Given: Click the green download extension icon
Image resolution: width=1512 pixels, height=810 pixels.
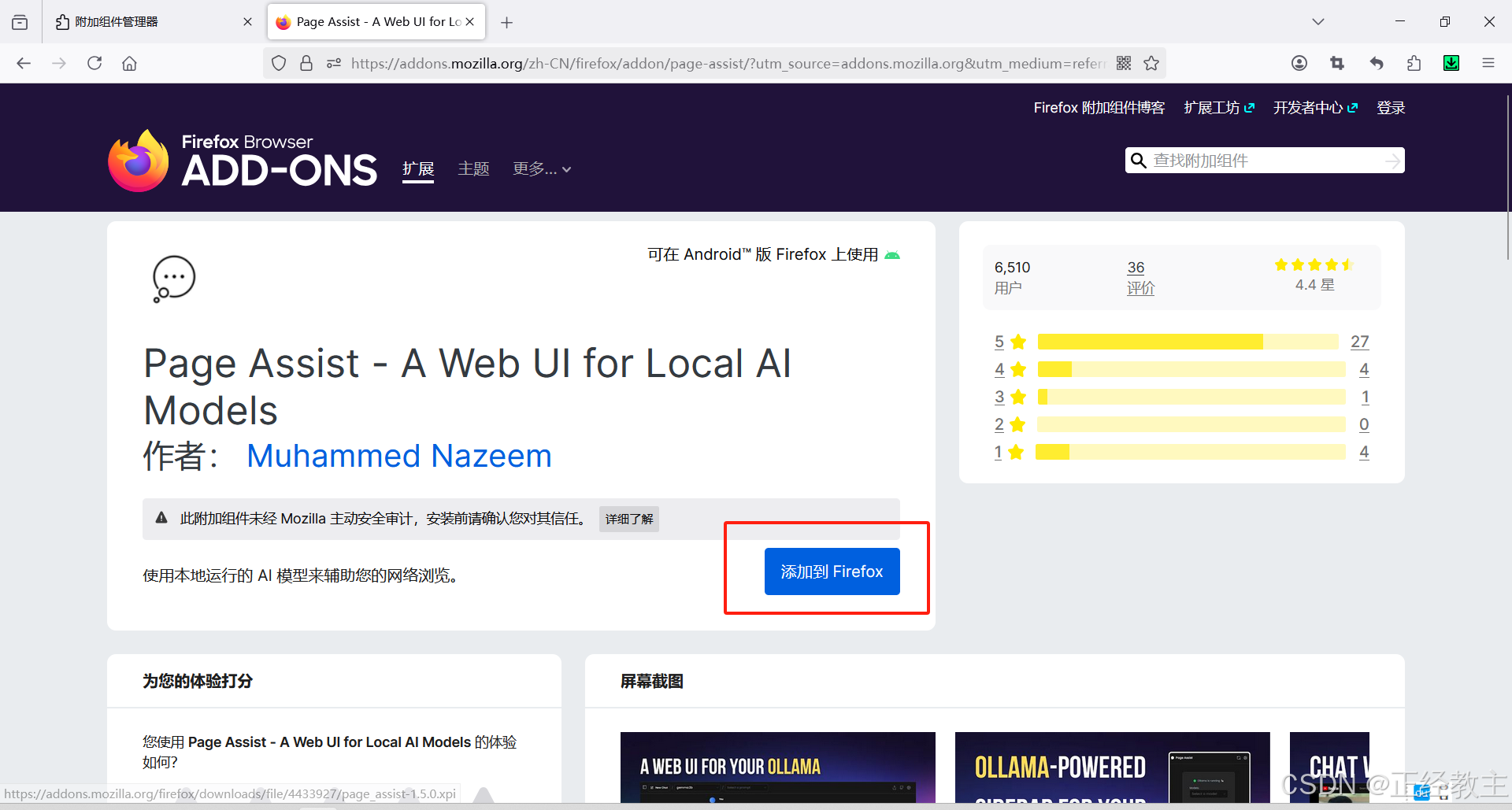Looking at the screenshot, I should pos(1451,63).
